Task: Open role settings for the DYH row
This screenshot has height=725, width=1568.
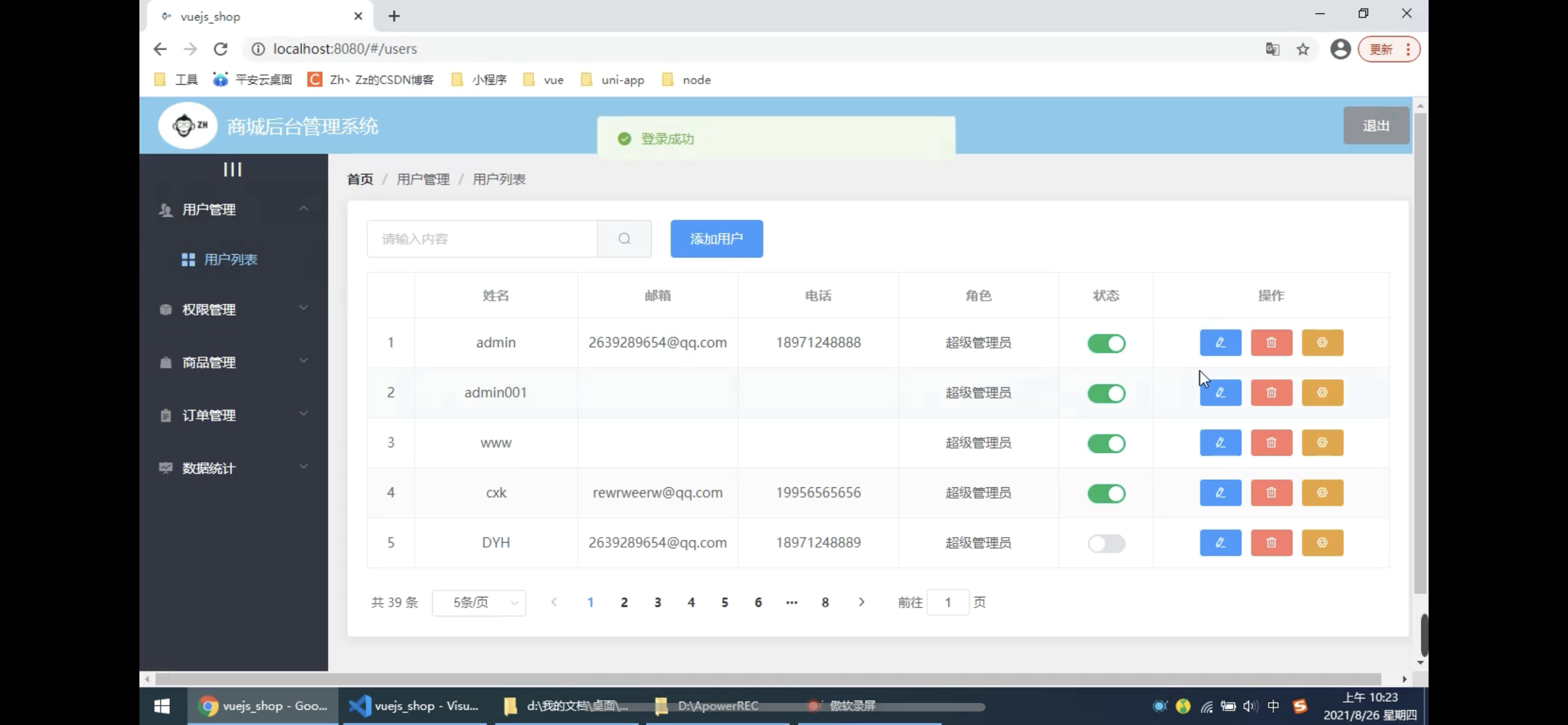Action: coord(1322,543)
